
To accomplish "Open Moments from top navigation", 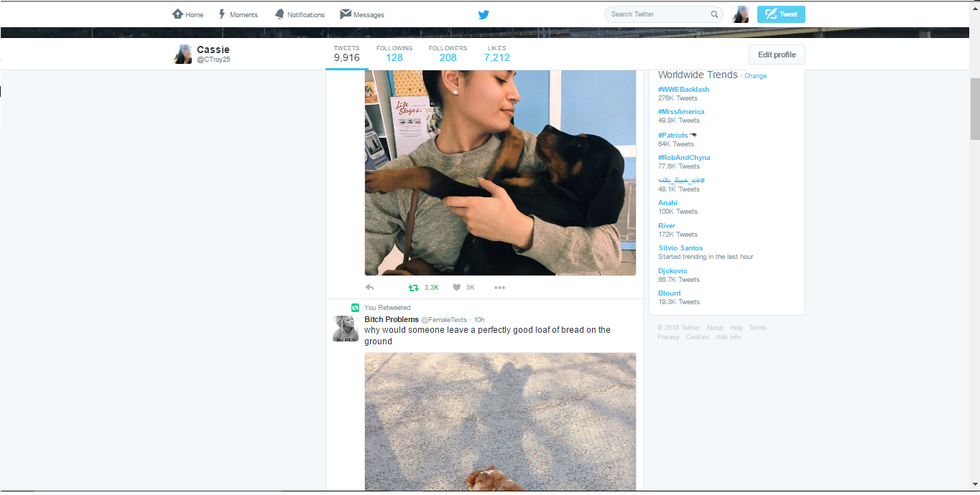I will pos(238,14).
